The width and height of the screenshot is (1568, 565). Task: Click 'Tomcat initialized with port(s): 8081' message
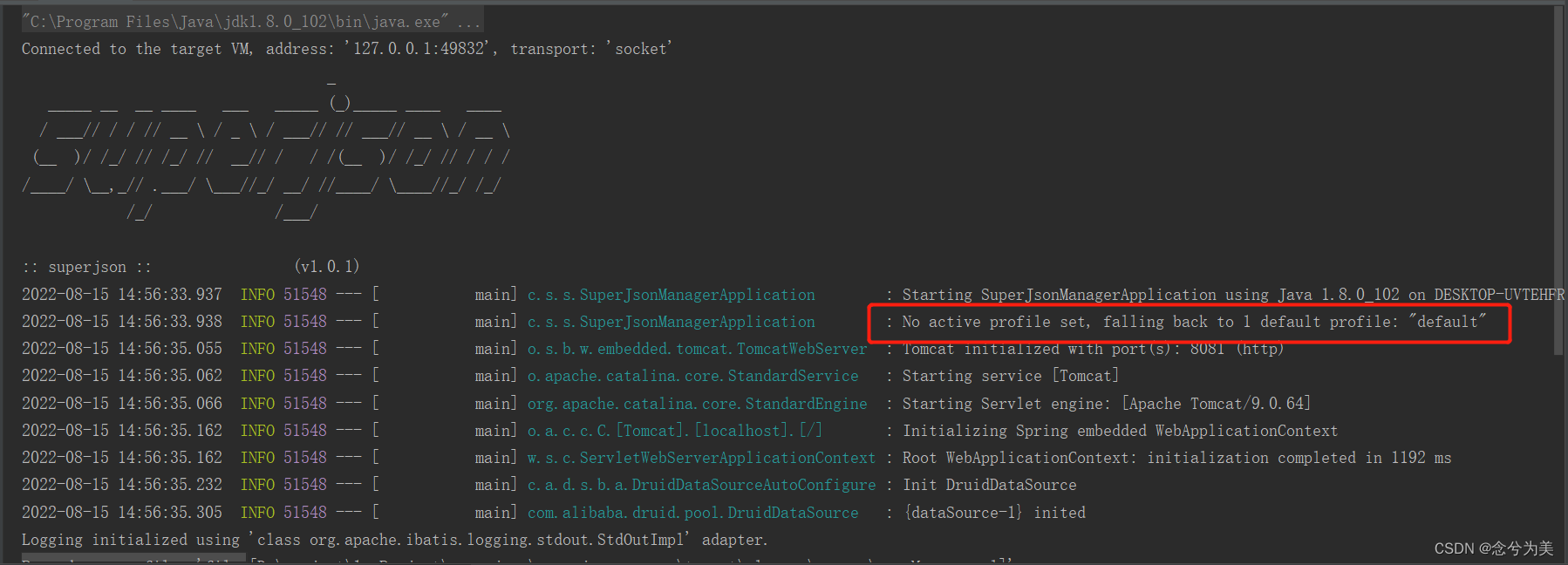pos(1093,349)
